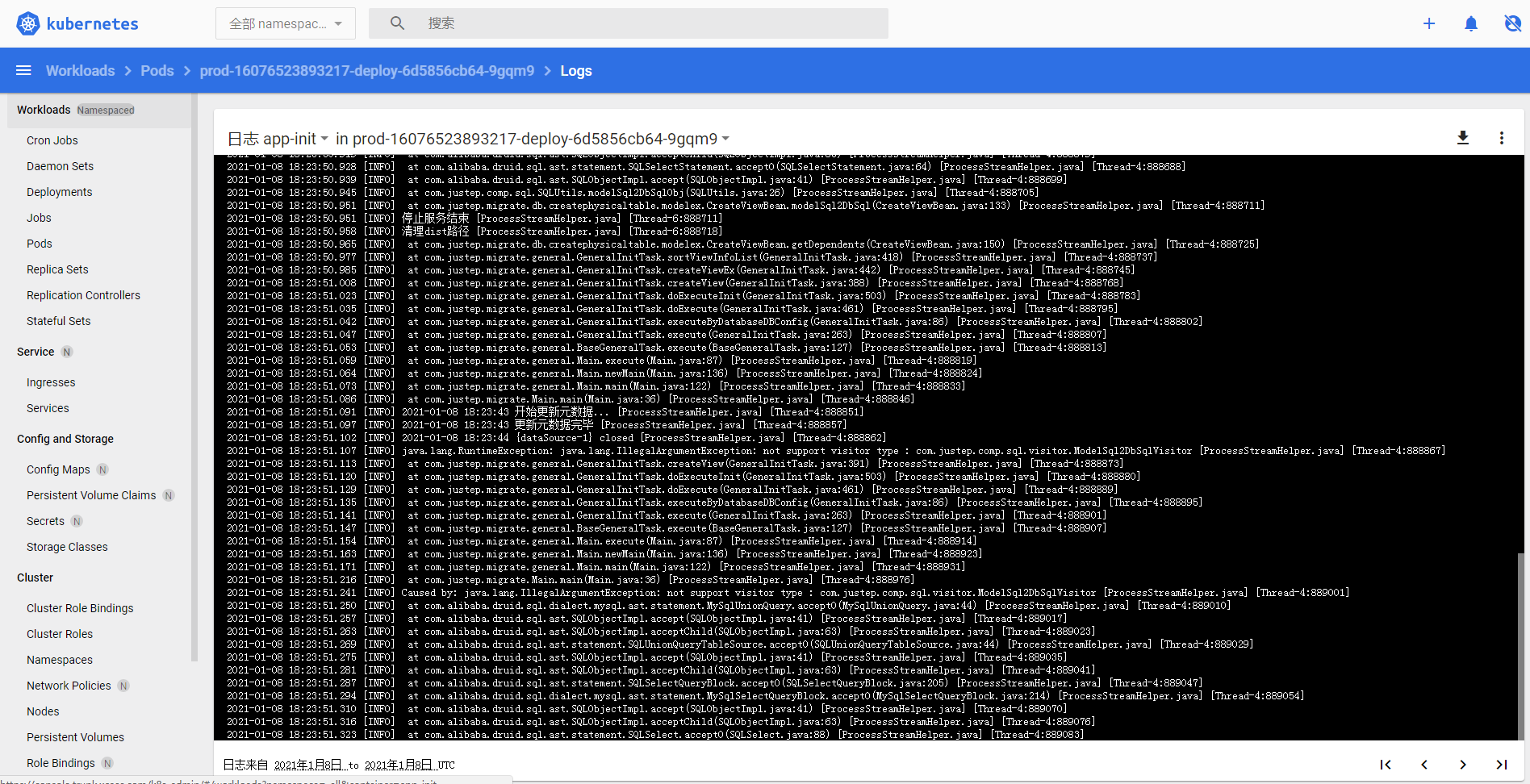Click the '清理dist路径' log line
1530x784 pixels.
coord(474,231)
